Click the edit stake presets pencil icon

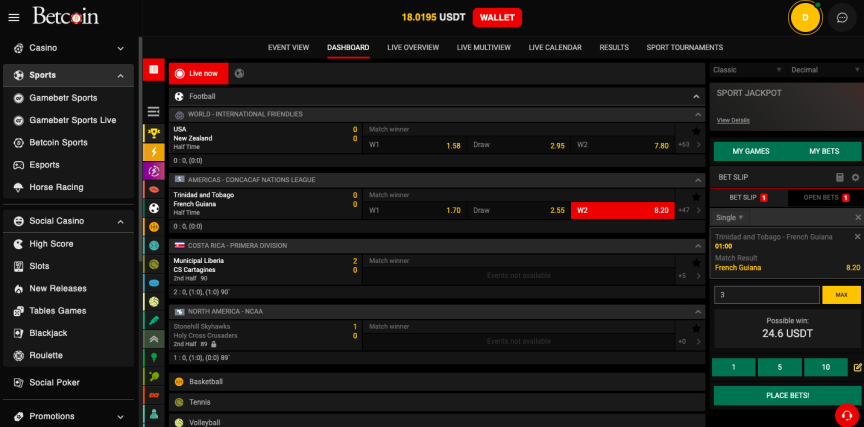pyautogui.click(x=857, y=367)
